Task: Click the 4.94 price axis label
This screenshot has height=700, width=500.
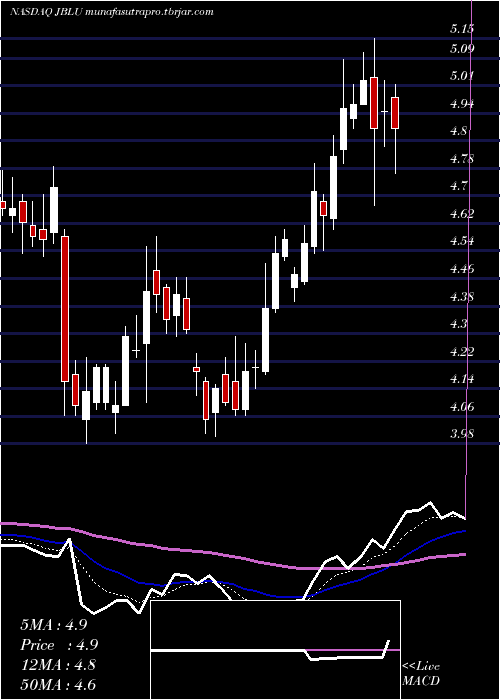Action: pos(462,104)
